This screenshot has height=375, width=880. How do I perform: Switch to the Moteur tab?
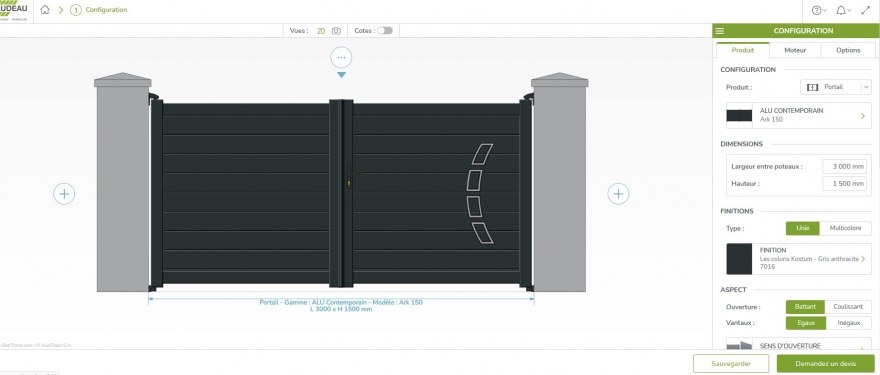tap(795, 50)
